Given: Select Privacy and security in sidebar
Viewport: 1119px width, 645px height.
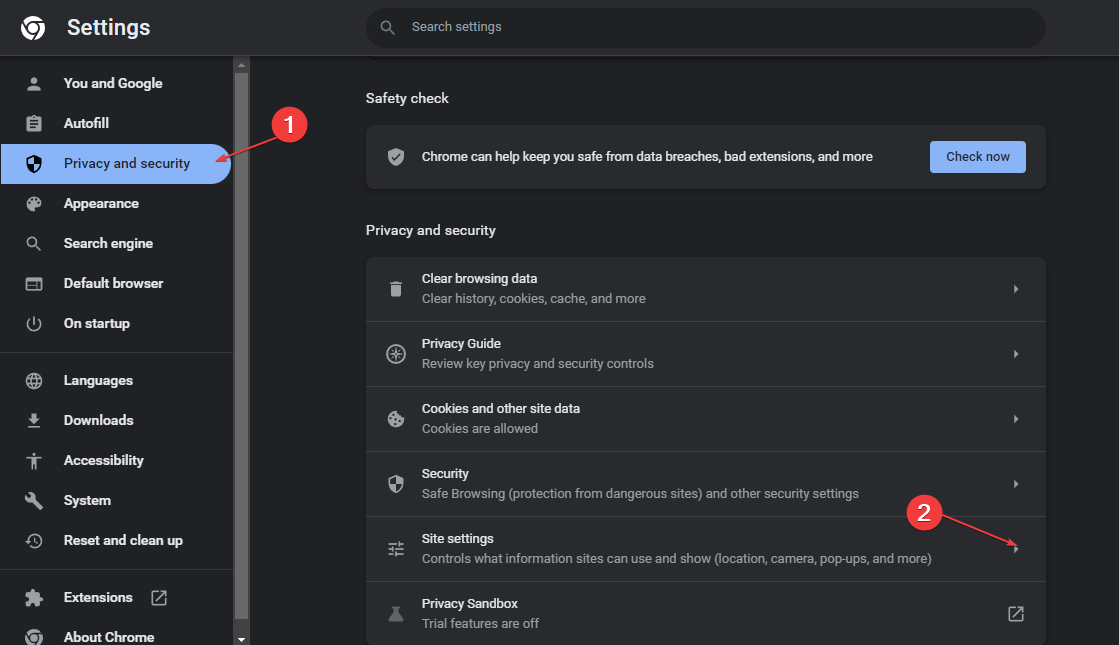Looking at the screenshot, I should (126, 163).
